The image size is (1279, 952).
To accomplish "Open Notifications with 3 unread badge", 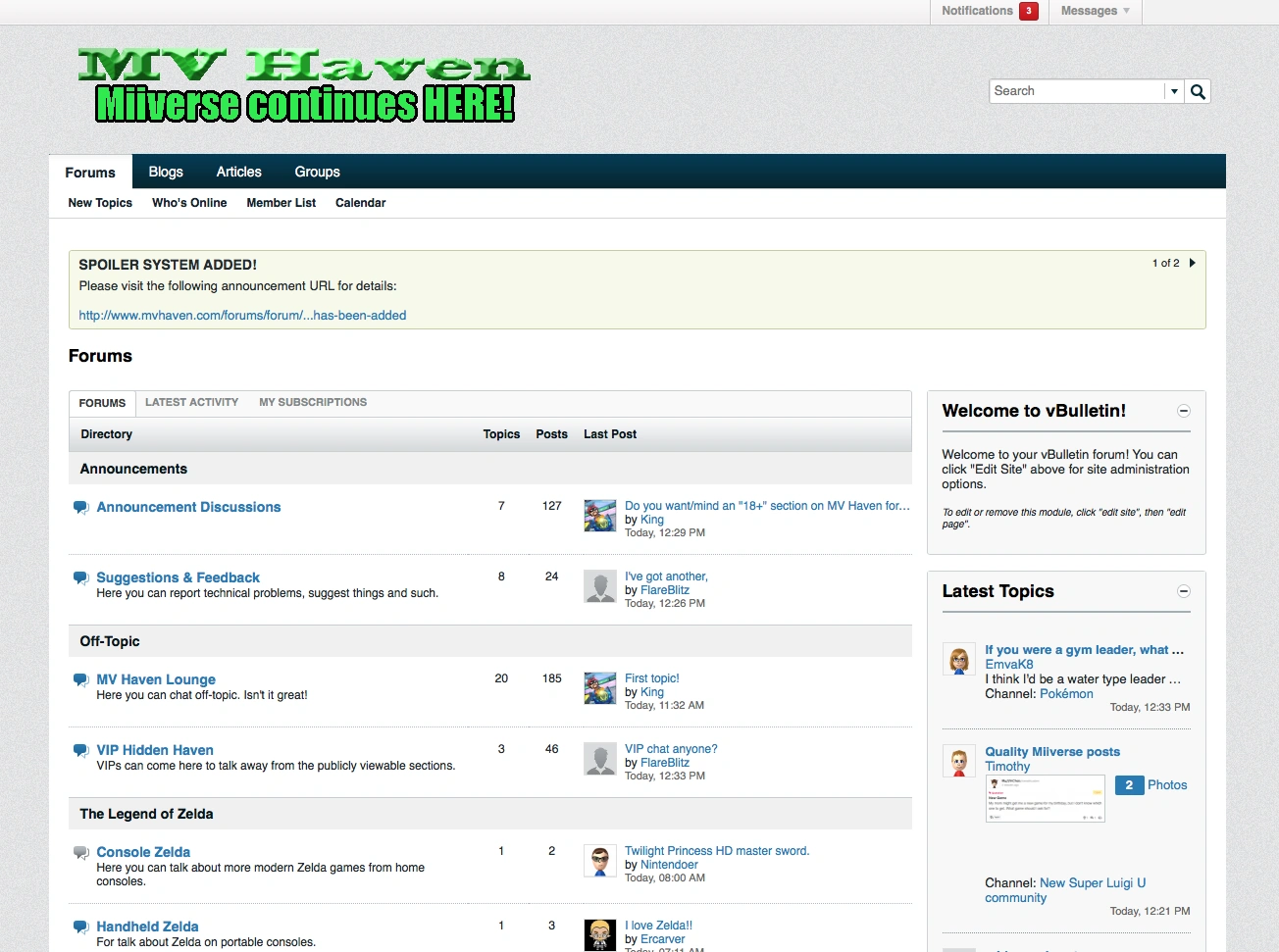I will click(x=990, y=11).
